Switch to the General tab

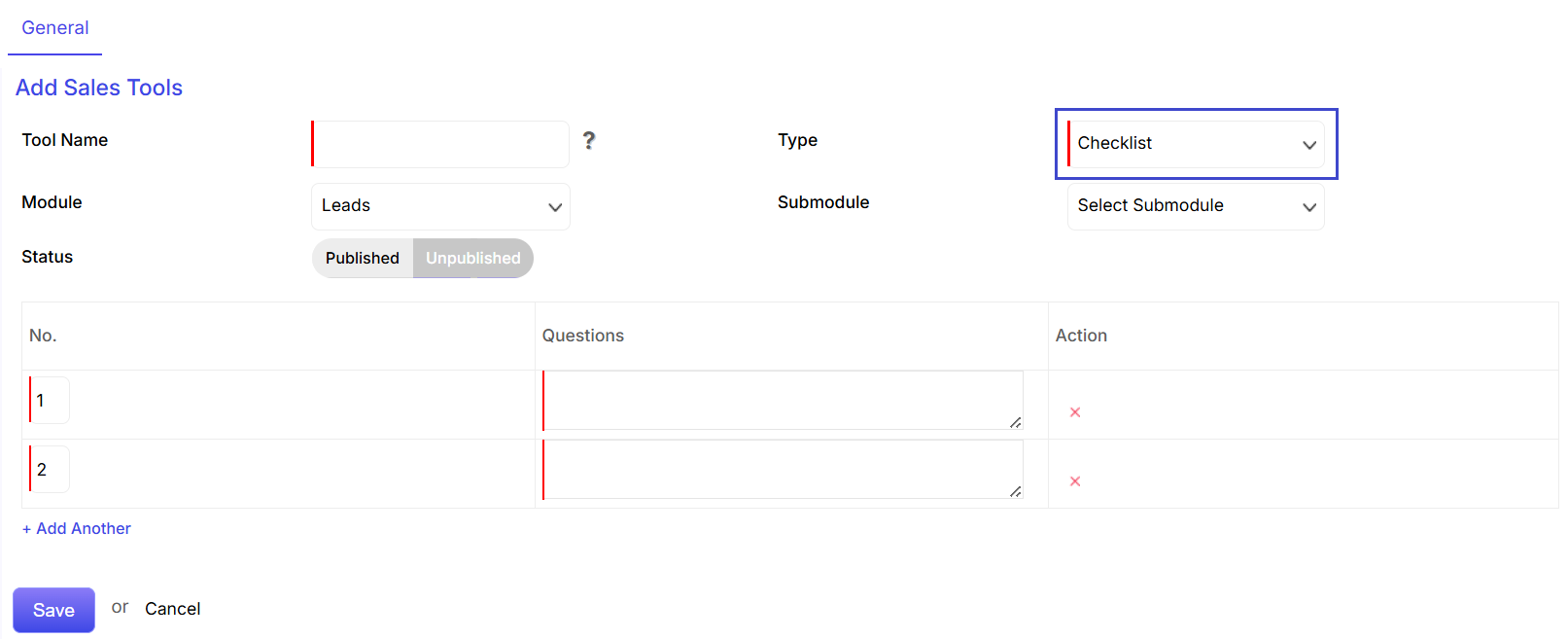tap(55, 28)
